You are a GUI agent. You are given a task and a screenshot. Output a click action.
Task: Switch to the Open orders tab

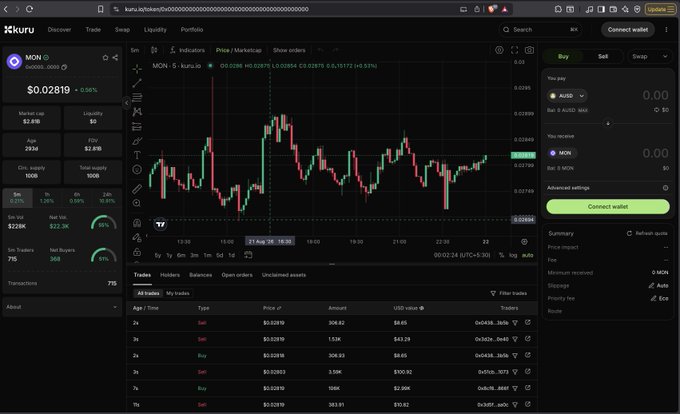[237, 275]
